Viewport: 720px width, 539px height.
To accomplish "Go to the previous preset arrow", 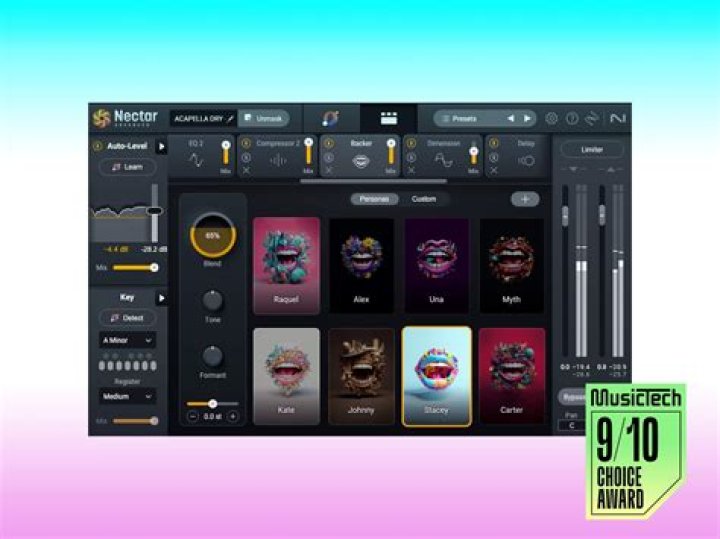I will 511,118.
